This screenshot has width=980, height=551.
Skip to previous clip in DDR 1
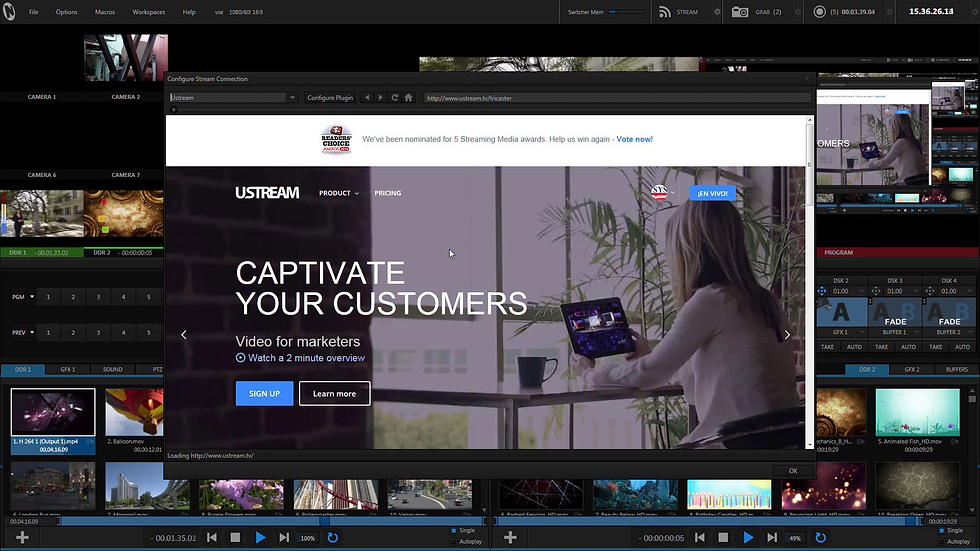click(x=212, y=537)
